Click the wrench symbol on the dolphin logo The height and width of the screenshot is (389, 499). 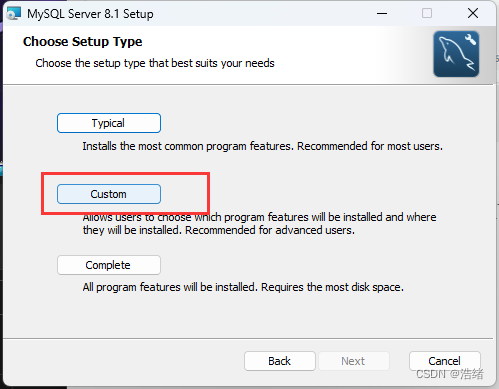[470, 40]
